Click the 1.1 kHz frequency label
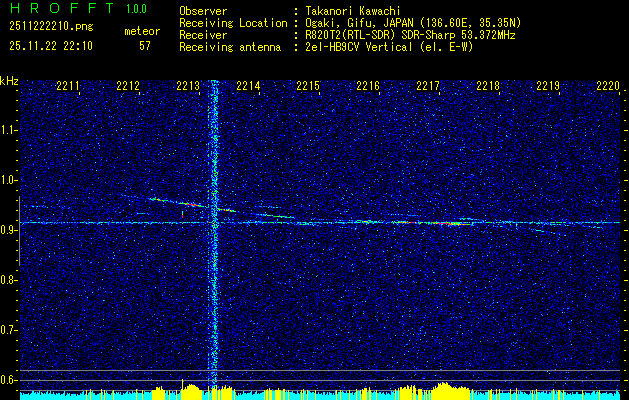 (x=8, y=130)
